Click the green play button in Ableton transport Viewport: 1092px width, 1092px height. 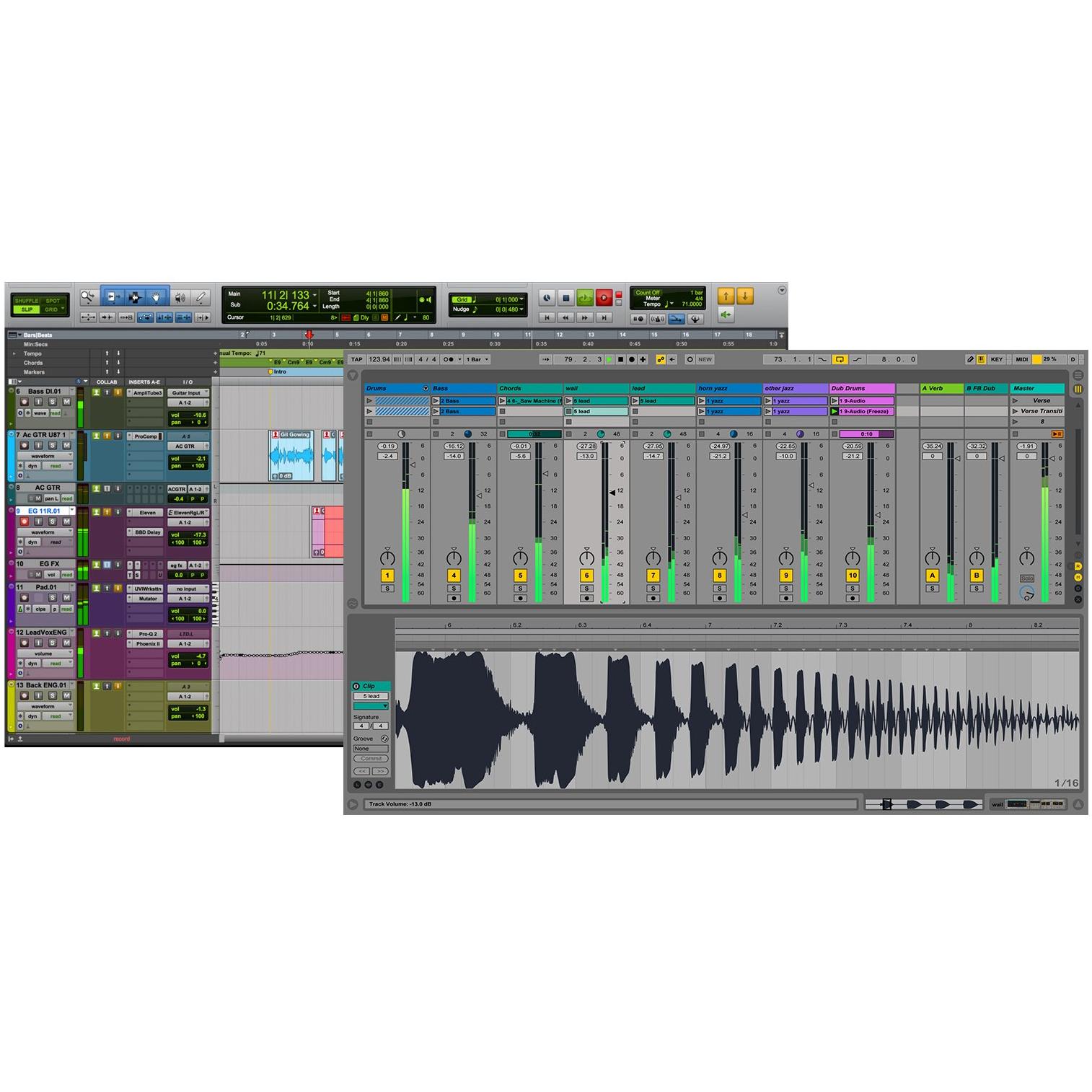(x=609, y=359)
